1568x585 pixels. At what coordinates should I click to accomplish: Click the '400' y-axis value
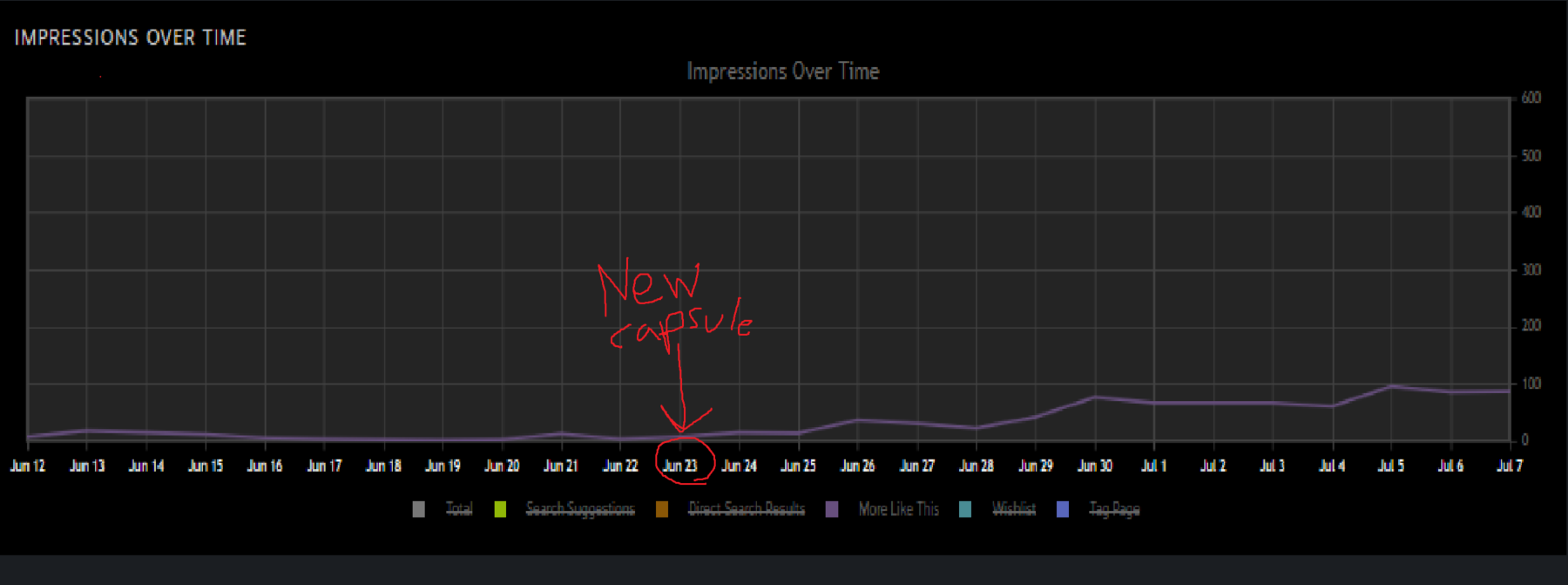click(x=1531, y=212)
